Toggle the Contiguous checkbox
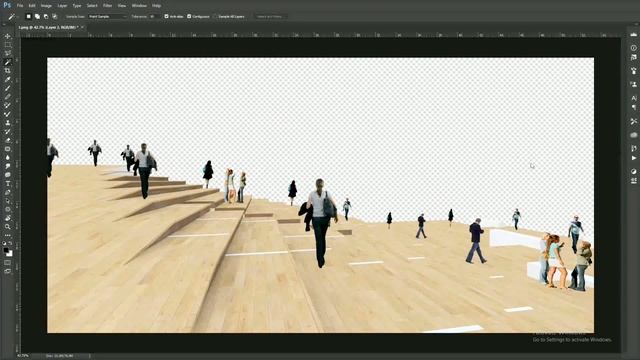The width and height of the screenshot is (640, 360). coord(189,17)
